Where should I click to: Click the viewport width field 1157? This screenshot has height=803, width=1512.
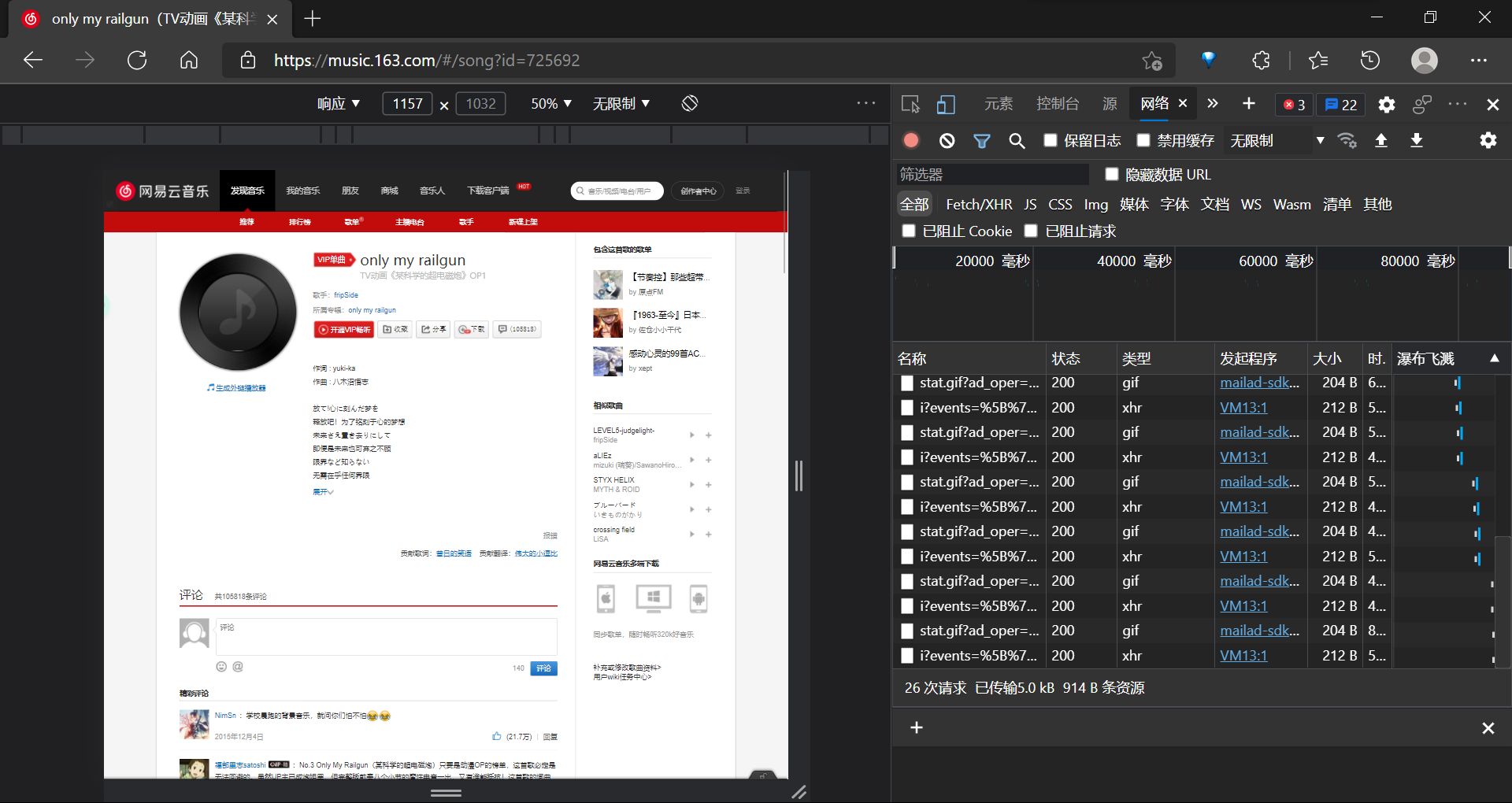407,103
